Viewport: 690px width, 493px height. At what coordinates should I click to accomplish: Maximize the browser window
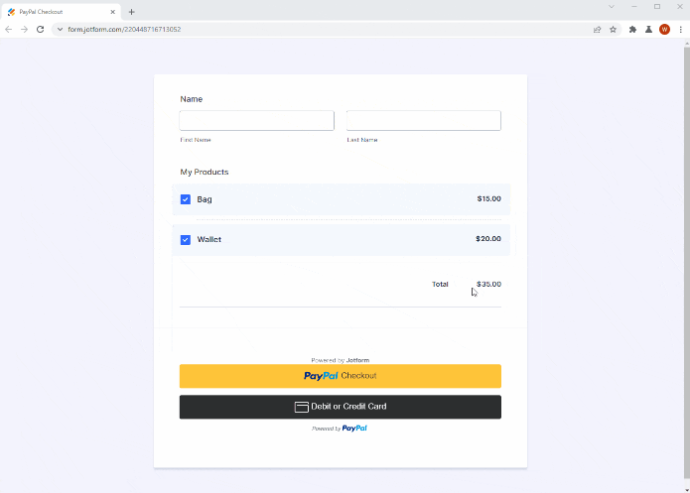click(657, 7)
